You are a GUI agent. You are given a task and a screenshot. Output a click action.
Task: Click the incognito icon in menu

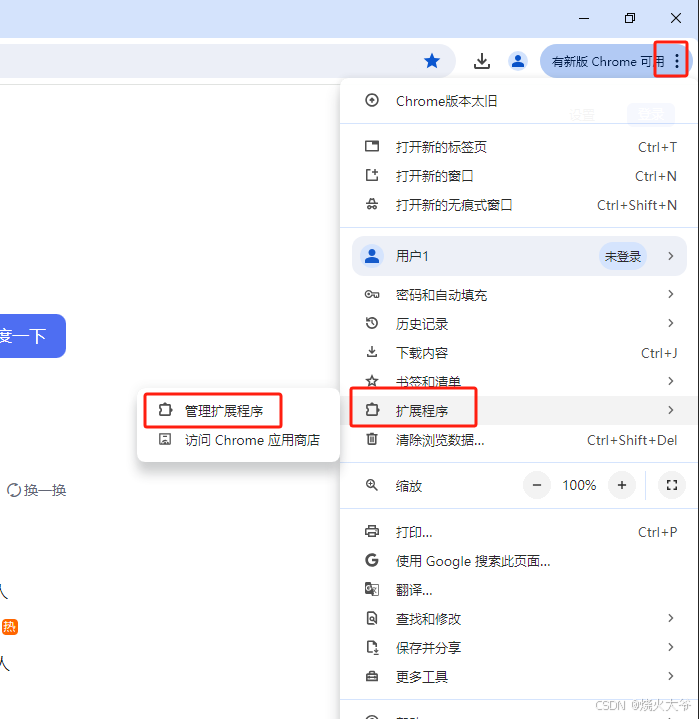(x=372, y=204)
